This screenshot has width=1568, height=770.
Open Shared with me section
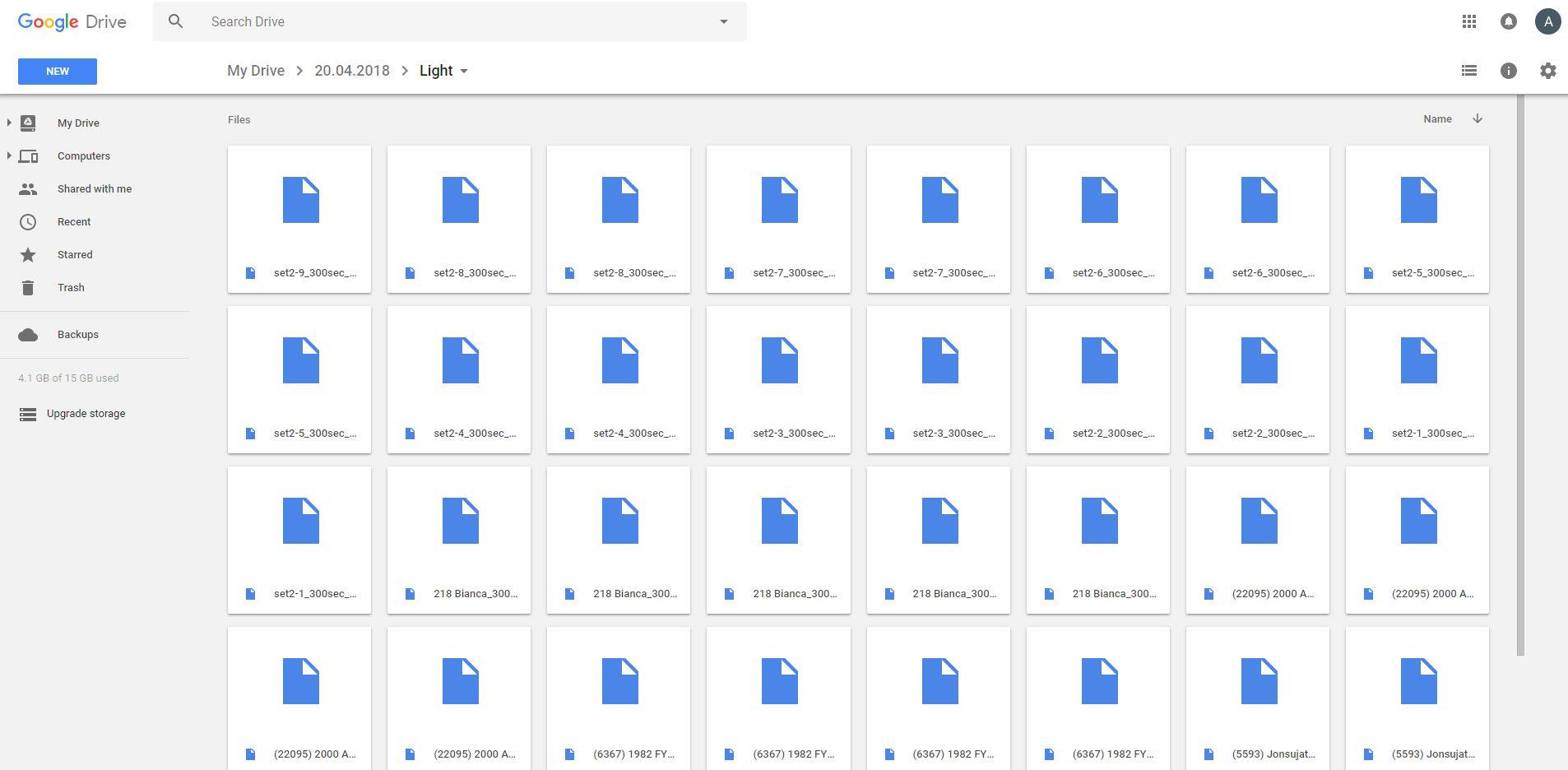point(94,189)
